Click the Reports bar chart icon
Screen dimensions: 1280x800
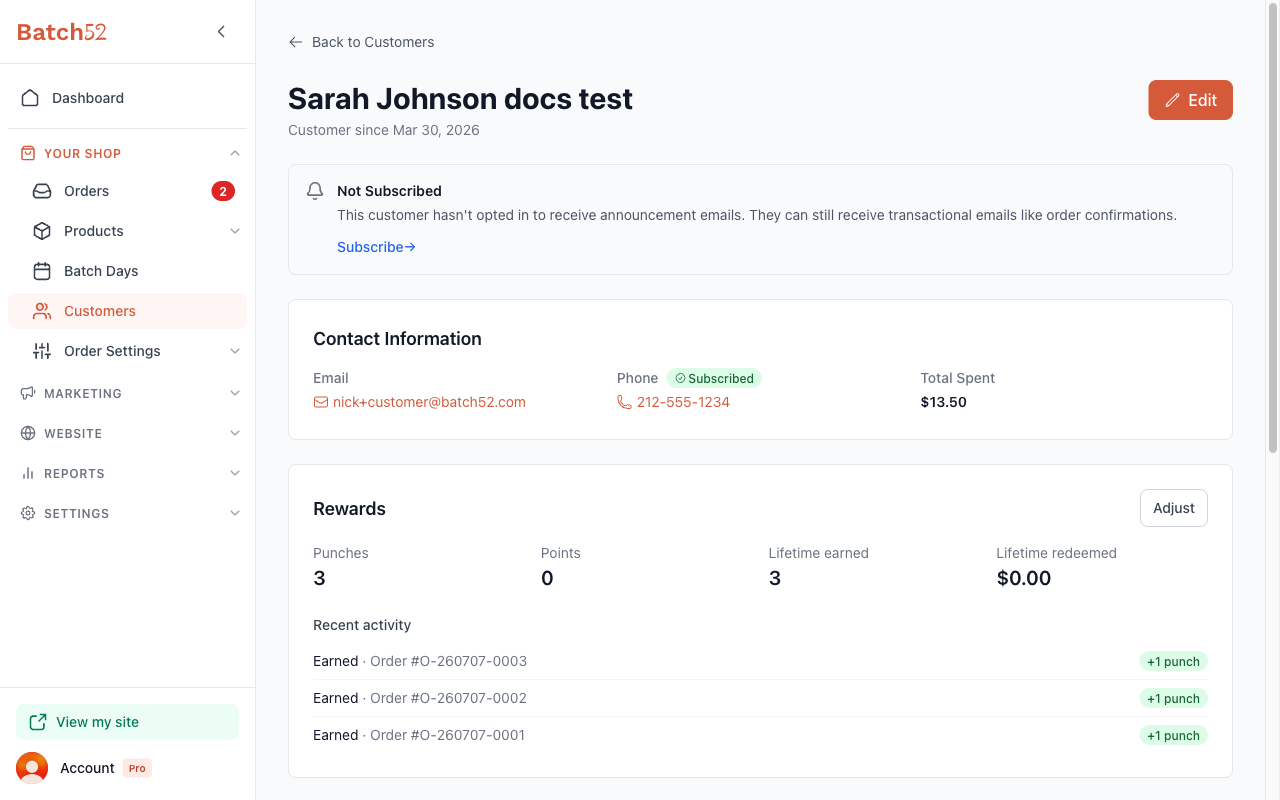(28, 473)
